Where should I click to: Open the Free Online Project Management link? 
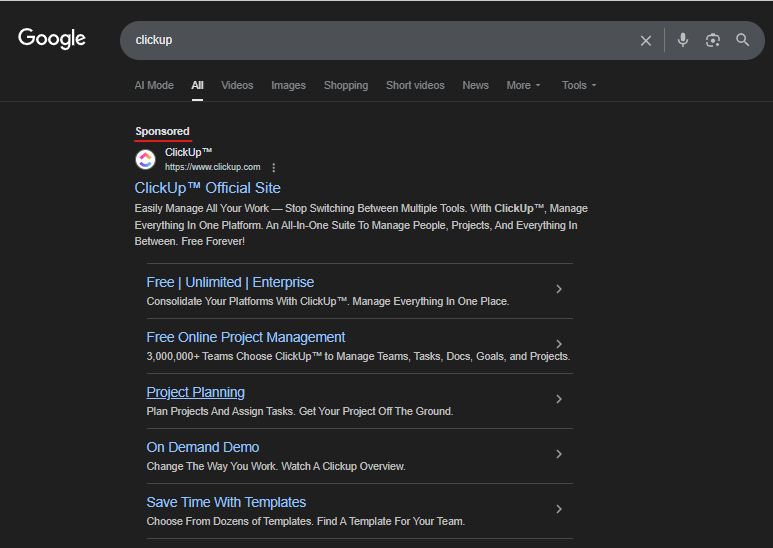pos(246,337)
